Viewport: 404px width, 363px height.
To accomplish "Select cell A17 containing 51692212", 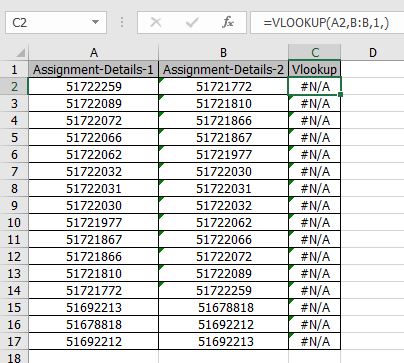I will pyautogui.click(x=94, y=341).
